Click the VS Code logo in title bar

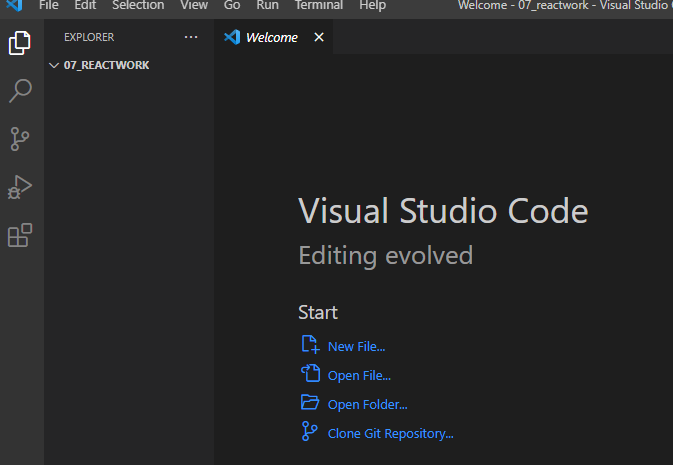tap(14, 5)
